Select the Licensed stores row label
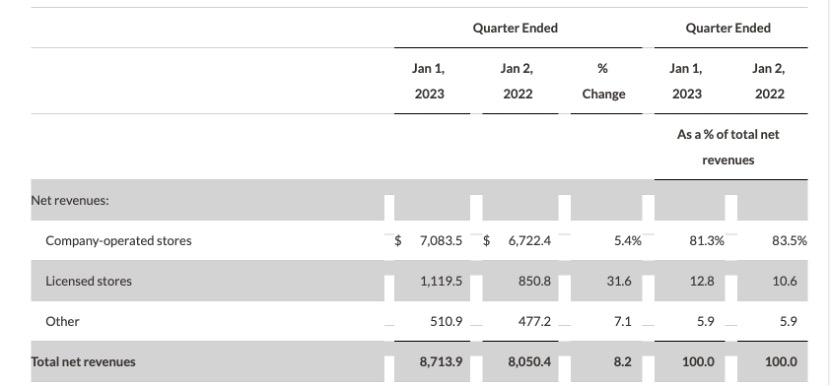 click(x=89, y=281)
